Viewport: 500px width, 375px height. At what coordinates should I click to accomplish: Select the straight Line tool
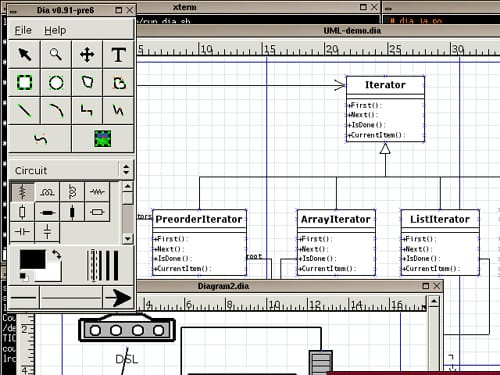24,110
